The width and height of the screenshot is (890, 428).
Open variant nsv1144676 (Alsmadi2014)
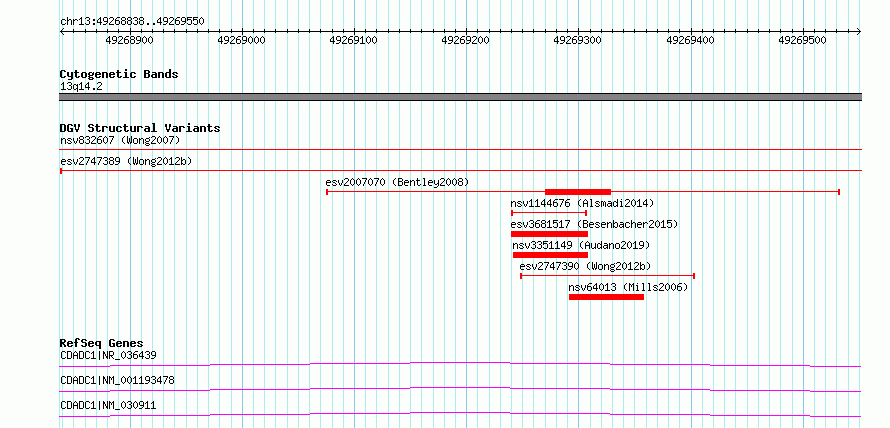582,203
